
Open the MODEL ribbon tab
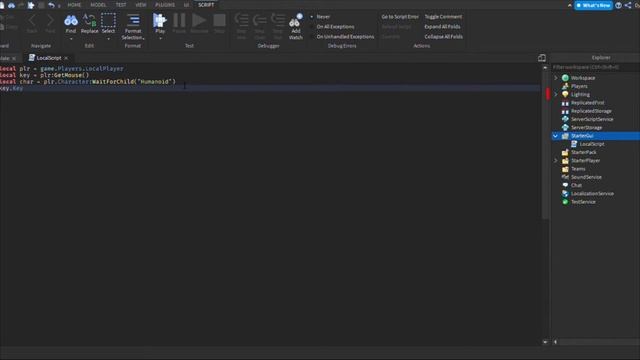tap(98, 5)
